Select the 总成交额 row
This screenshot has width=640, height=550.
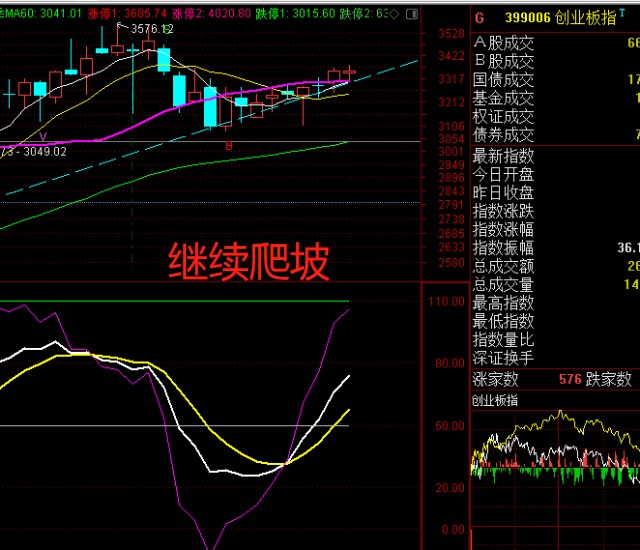pos(504,266)
